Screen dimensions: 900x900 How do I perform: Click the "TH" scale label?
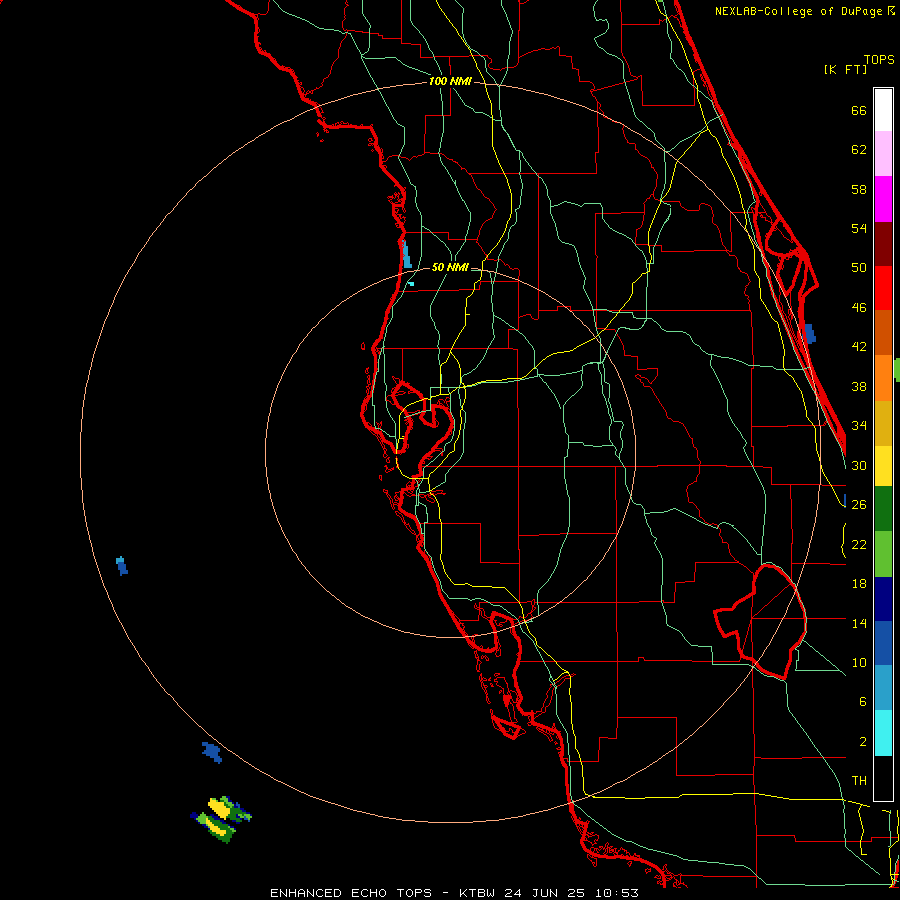[x=859, y=781]
